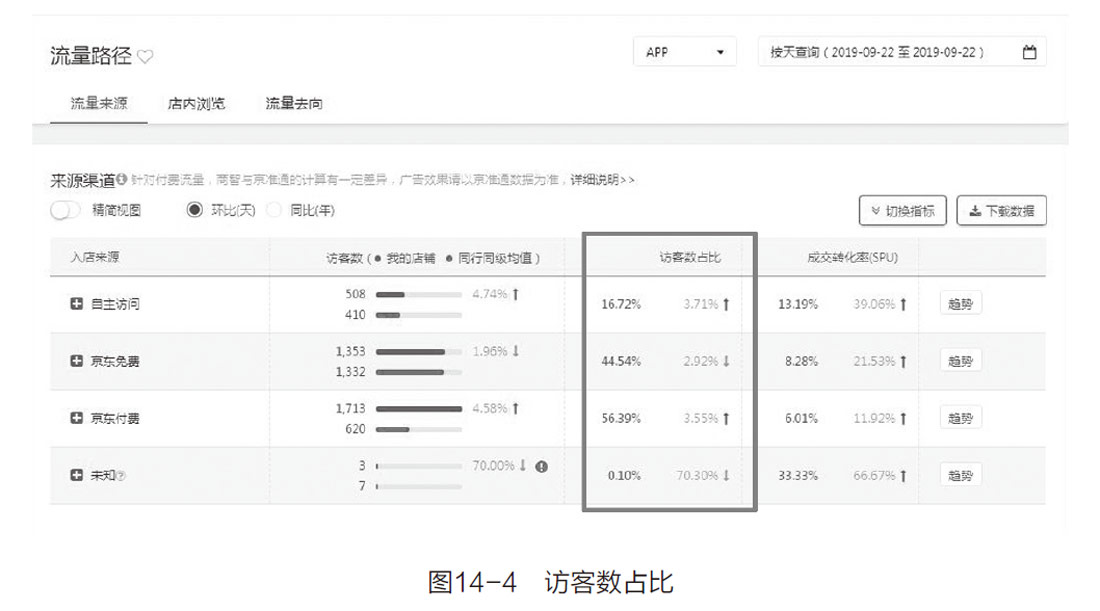Viewport: 1100px width, 611px height.
Task: Click the 趋势 icon for 自主访问
Action: click(960, 304)
